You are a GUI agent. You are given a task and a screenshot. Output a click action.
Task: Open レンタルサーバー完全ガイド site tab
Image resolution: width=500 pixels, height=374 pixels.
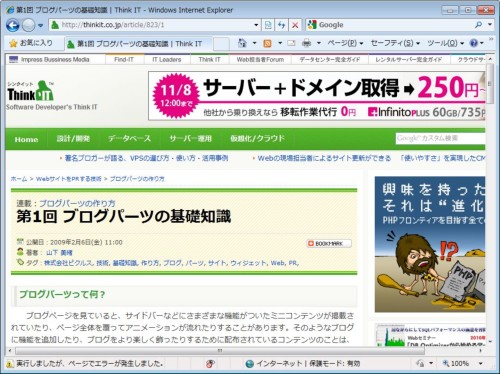(408, 60)
